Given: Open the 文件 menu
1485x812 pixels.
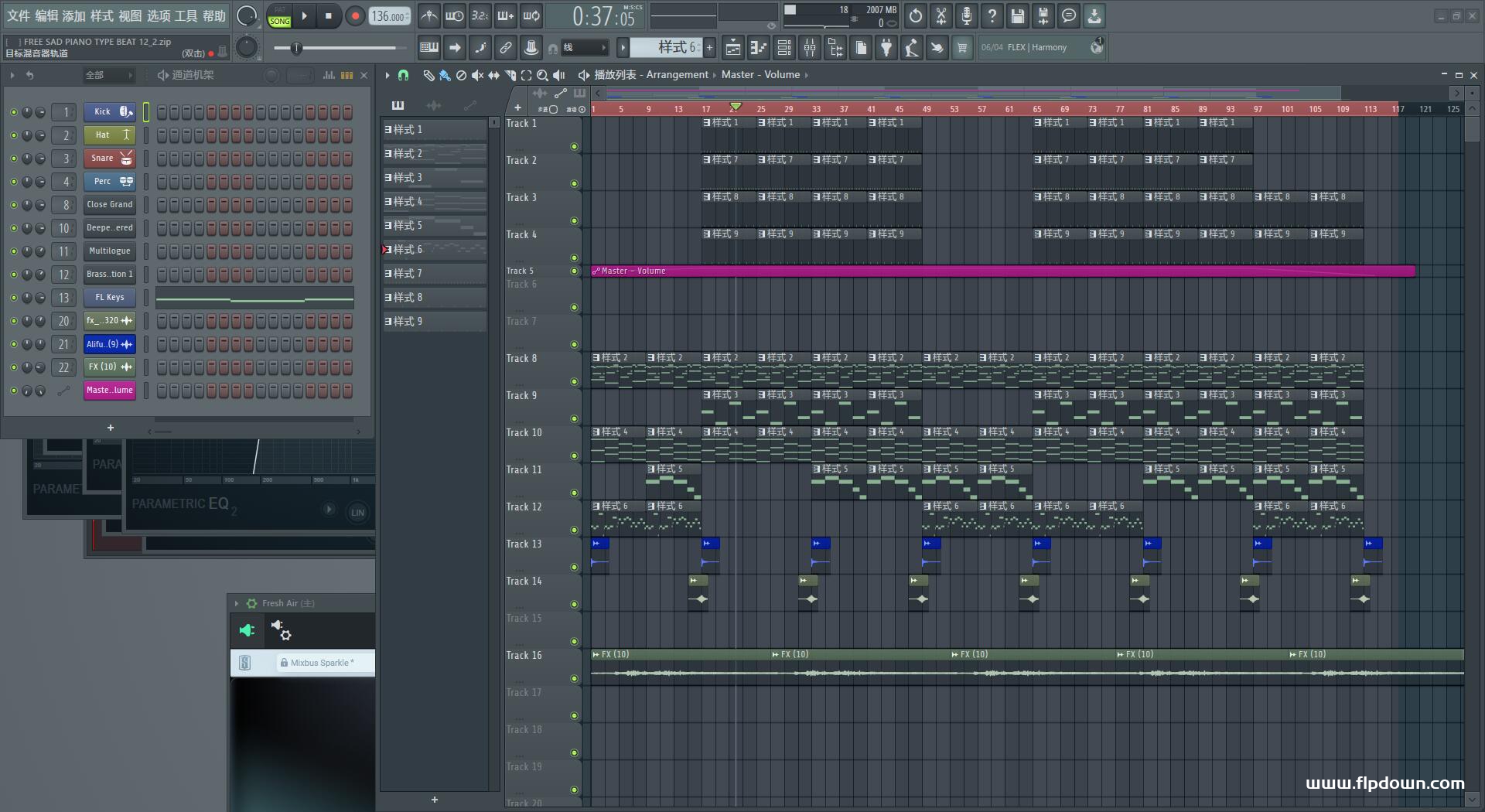Looking at the screenshot, I should tap(18, 15).
